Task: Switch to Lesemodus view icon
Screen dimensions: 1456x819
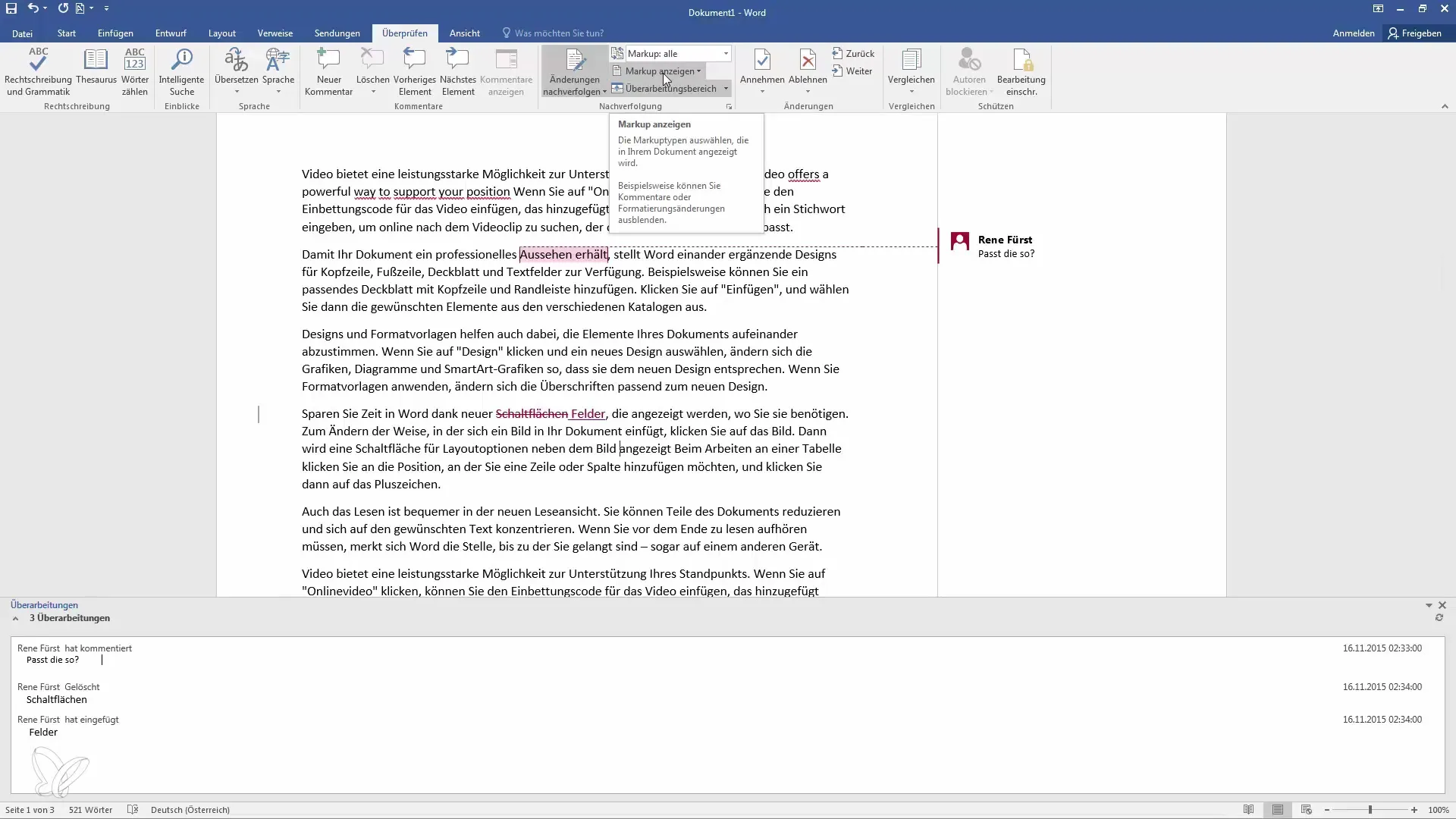Action: pos(1249,810)
